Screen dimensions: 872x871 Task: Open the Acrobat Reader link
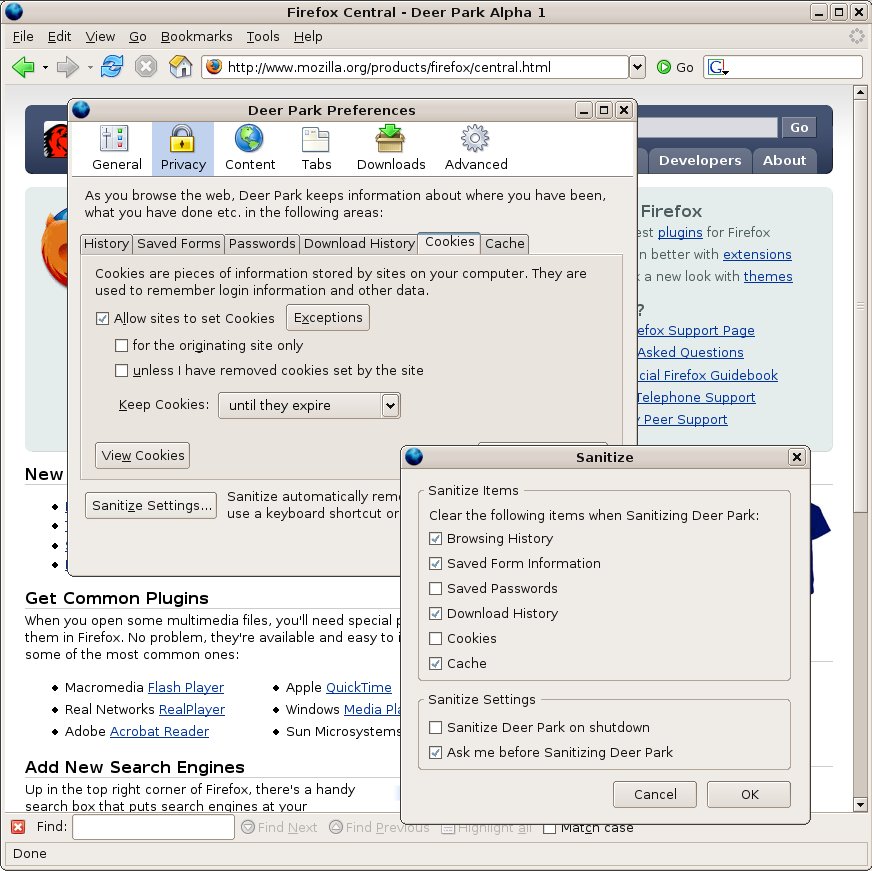click(159, 731)
